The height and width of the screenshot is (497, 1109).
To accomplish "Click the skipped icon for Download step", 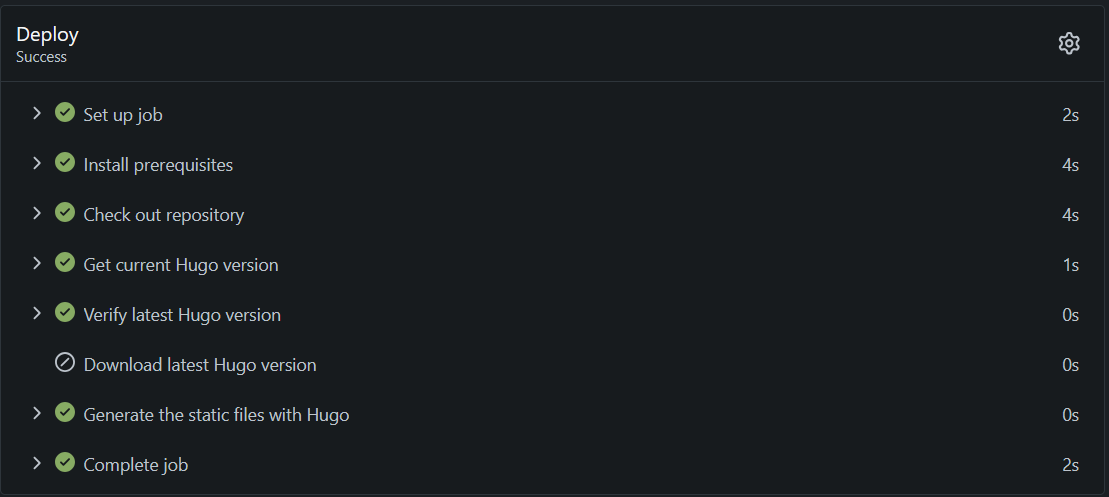I will click(65, 363).
